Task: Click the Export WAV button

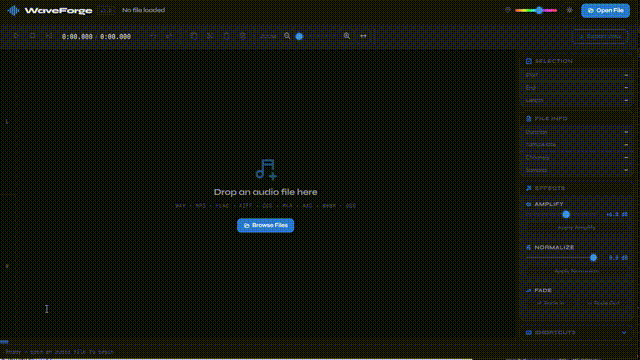Action: pyautogui.click(x=600, y=36)
